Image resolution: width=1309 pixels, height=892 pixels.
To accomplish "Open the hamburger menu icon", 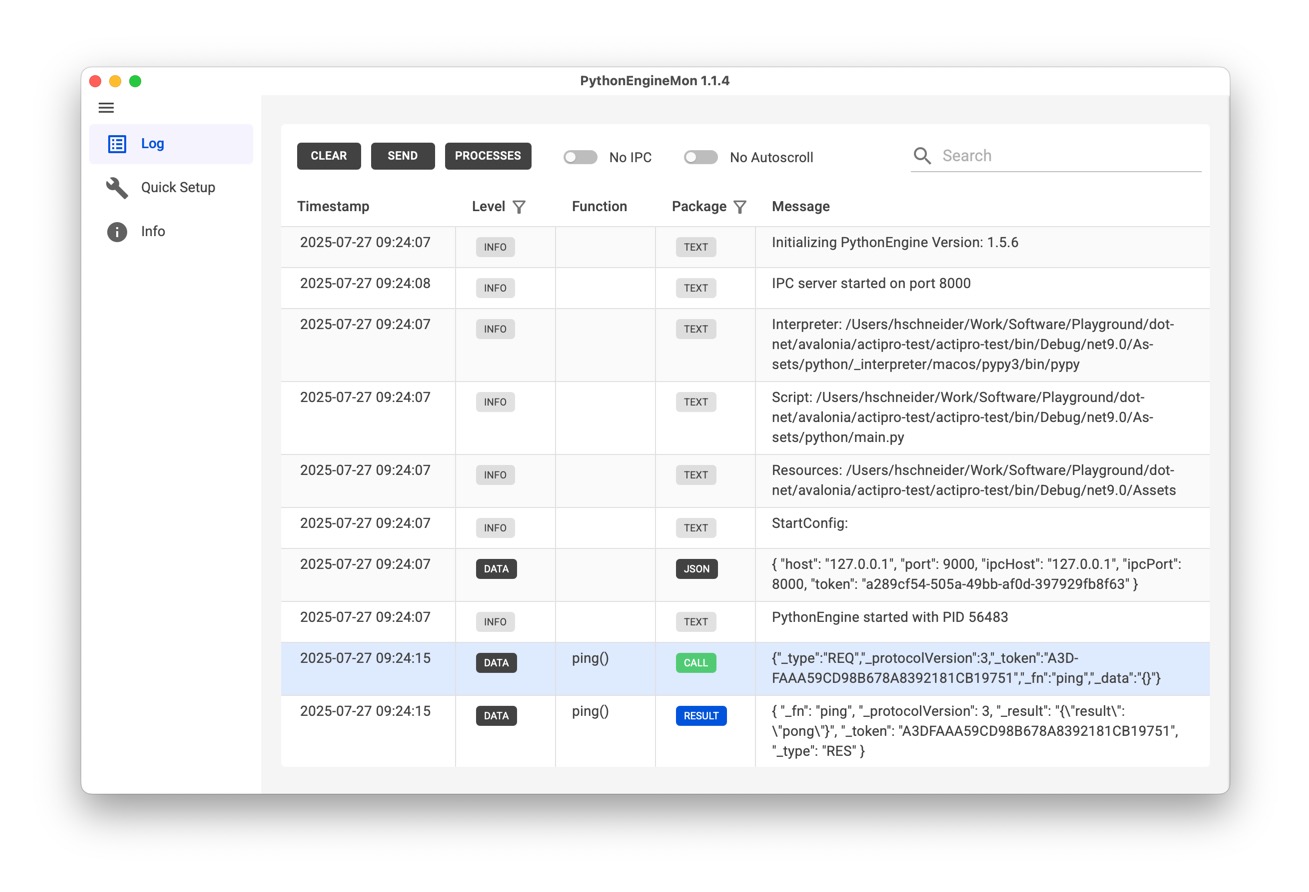I will 106,108.
